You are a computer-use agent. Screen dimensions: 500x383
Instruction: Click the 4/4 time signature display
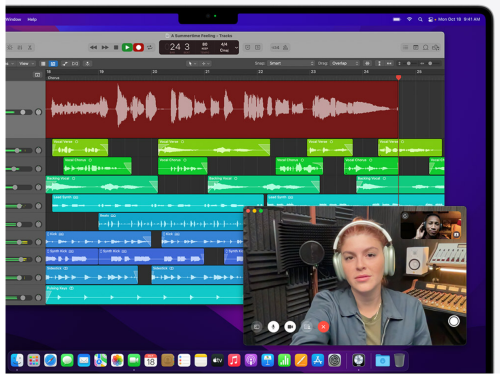pyautogui.click(x=224, y=44)
